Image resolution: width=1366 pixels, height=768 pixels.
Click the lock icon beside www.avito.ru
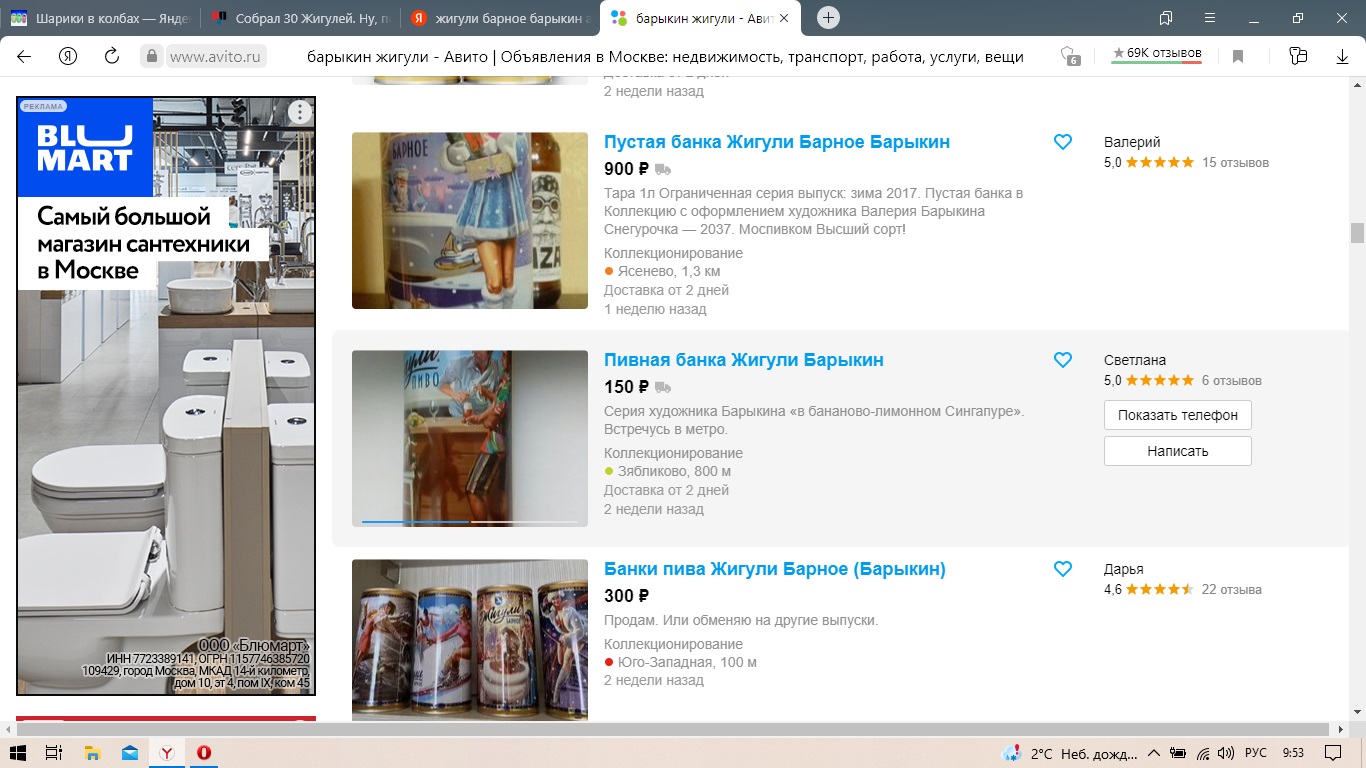(152, 56)
